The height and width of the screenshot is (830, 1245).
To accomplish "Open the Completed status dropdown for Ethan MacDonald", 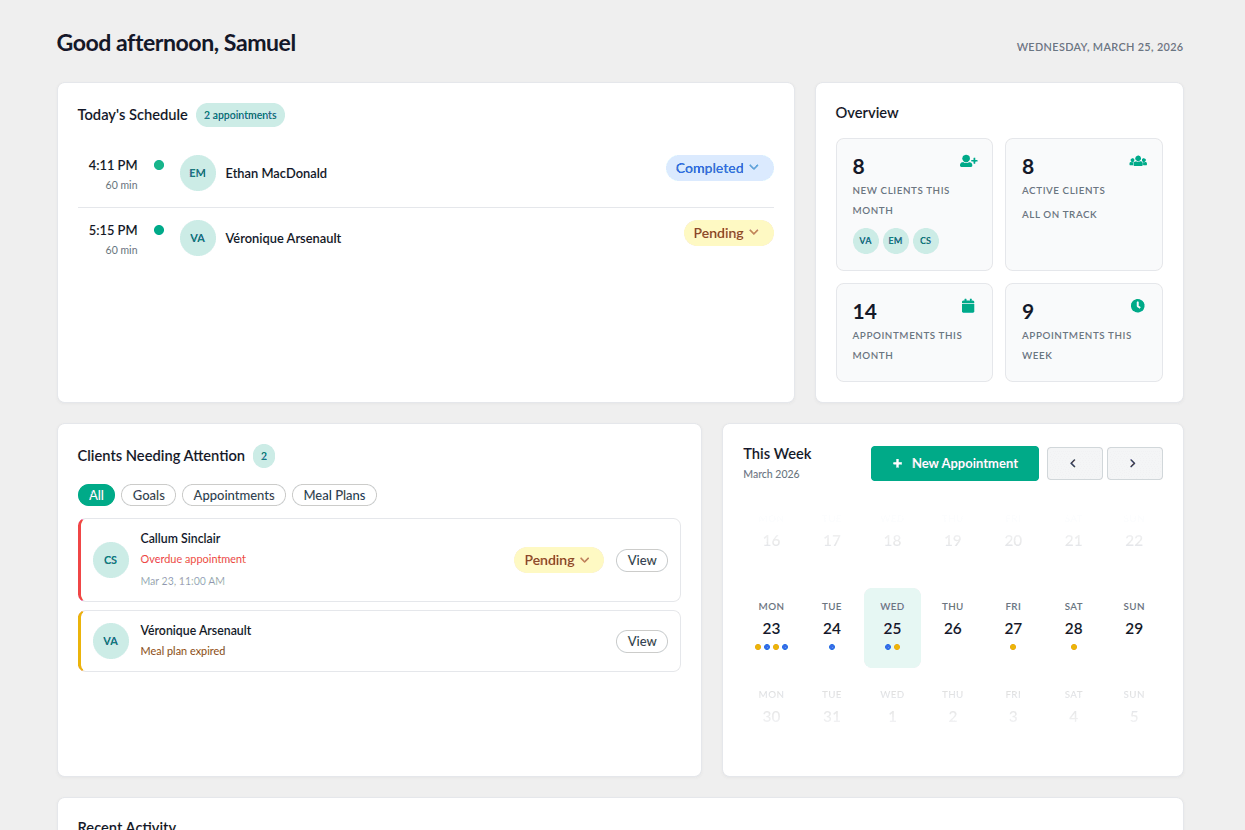I will 719,168.
